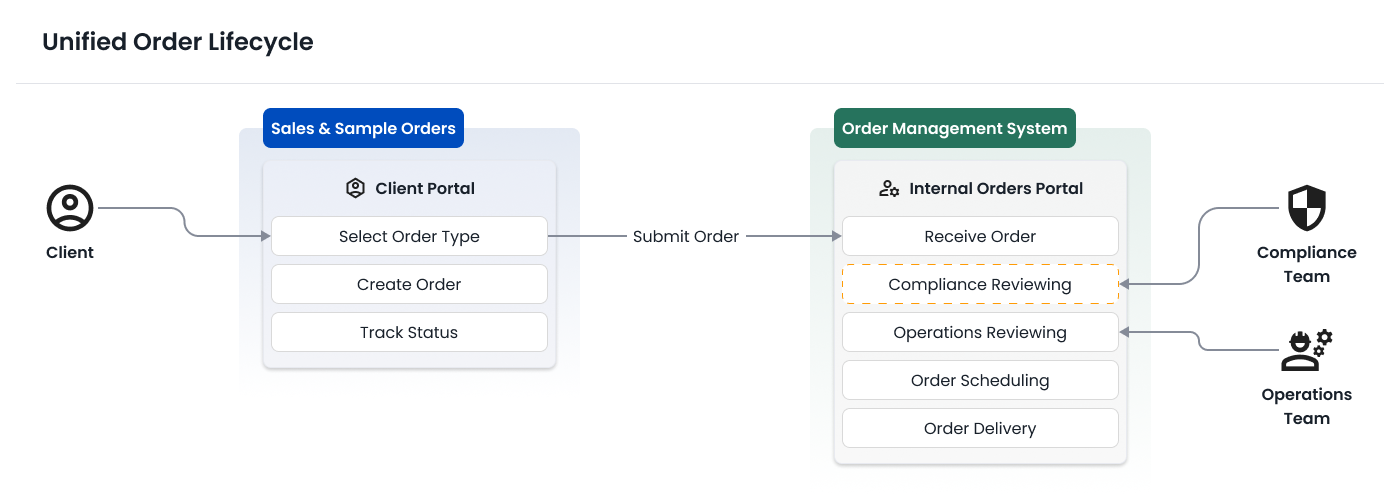Select the Order Management System label
Screen dimensions: 1400x496
pos(955,128)
